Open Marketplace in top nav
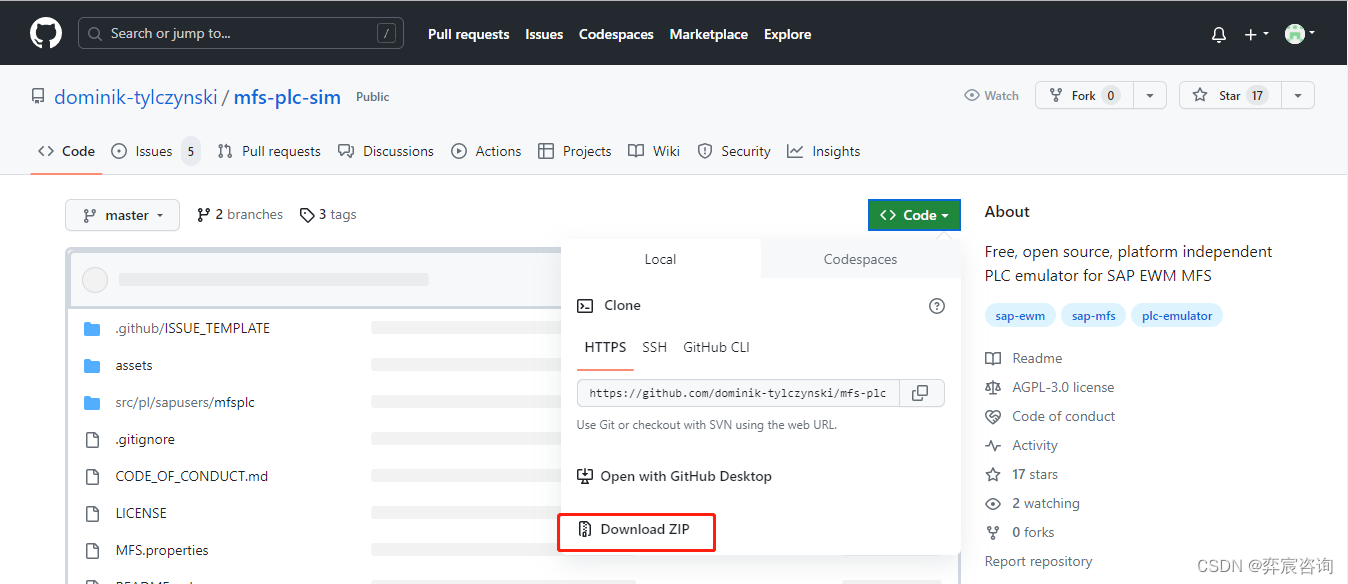1348x584 pixels. [x=709, y=34]
